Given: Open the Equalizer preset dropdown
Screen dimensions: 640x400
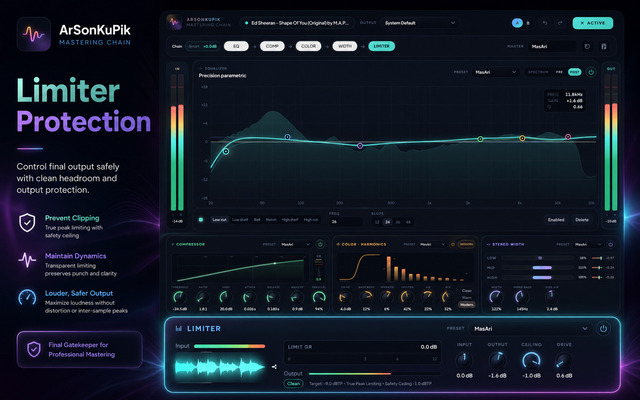Looking at the screenshot, I should (x=496, y=72).
